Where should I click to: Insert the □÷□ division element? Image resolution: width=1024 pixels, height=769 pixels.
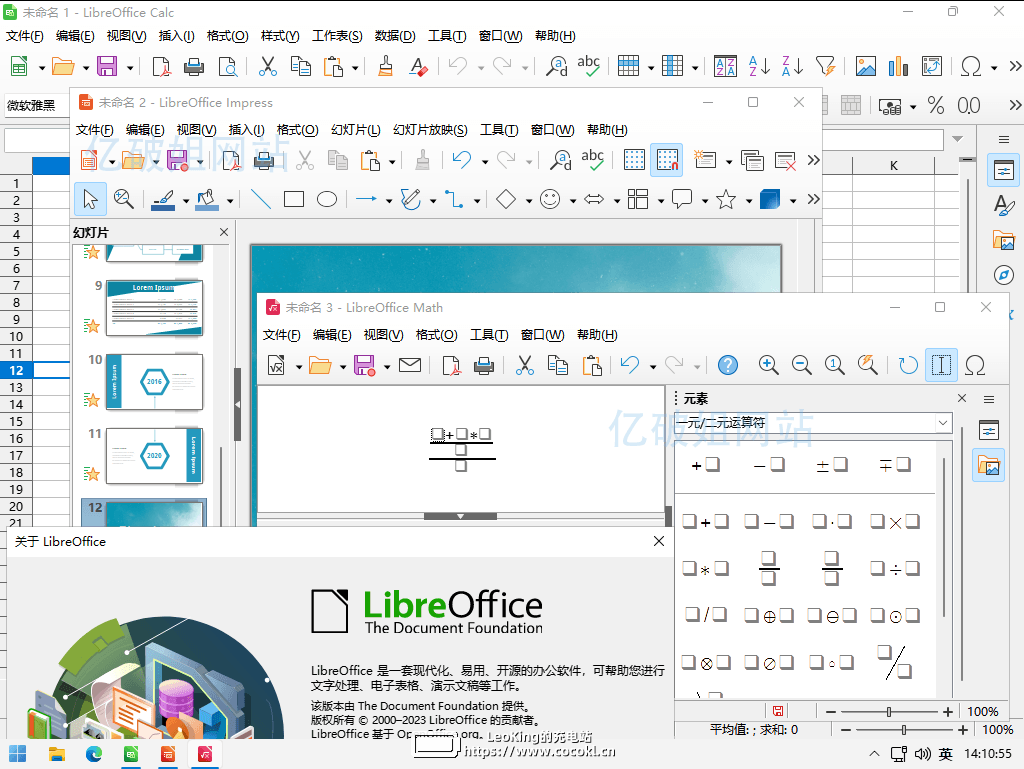click(895, 569)
